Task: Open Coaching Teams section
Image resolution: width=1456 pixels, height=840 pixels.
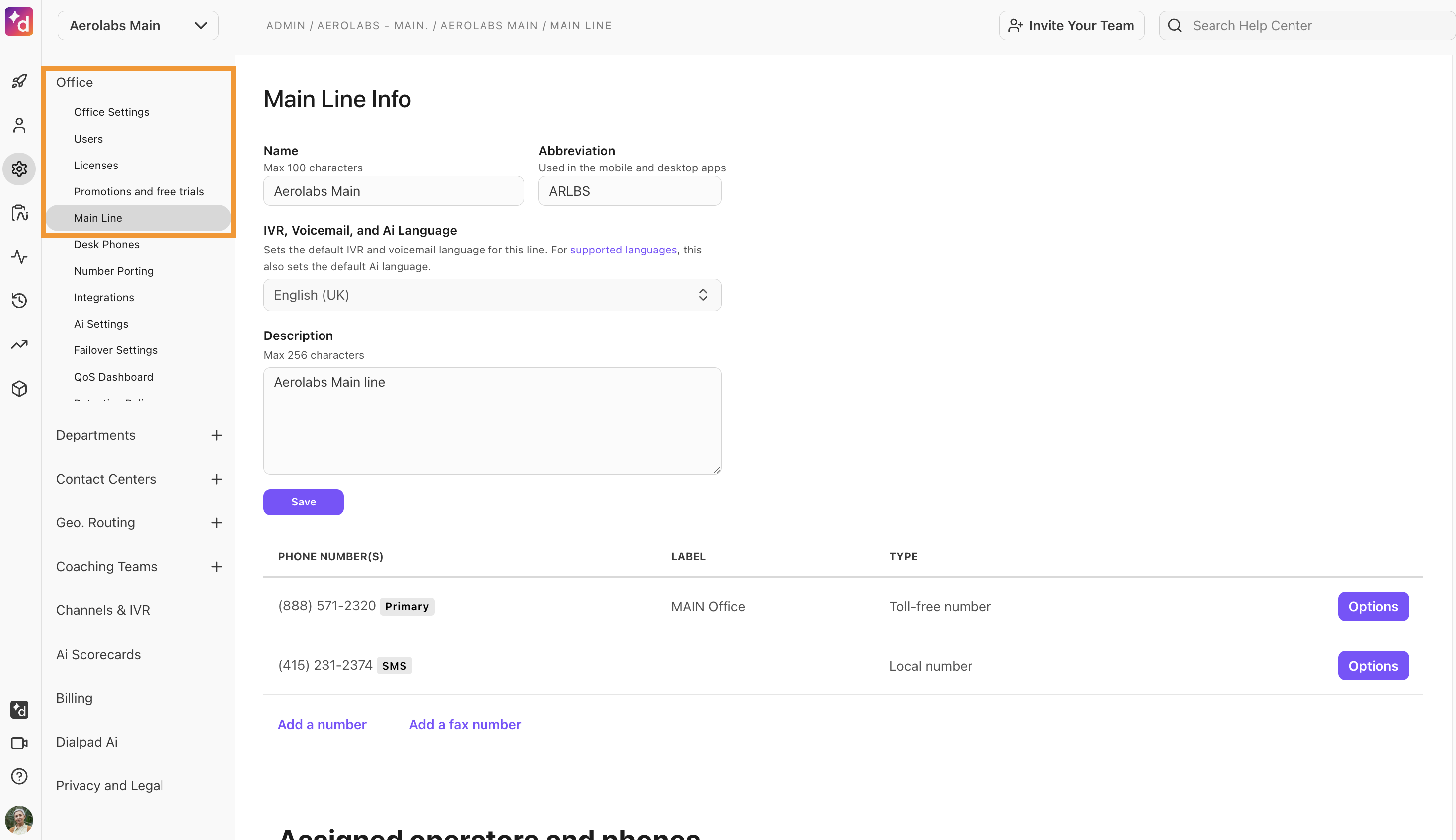Action: tap(107, 567)
